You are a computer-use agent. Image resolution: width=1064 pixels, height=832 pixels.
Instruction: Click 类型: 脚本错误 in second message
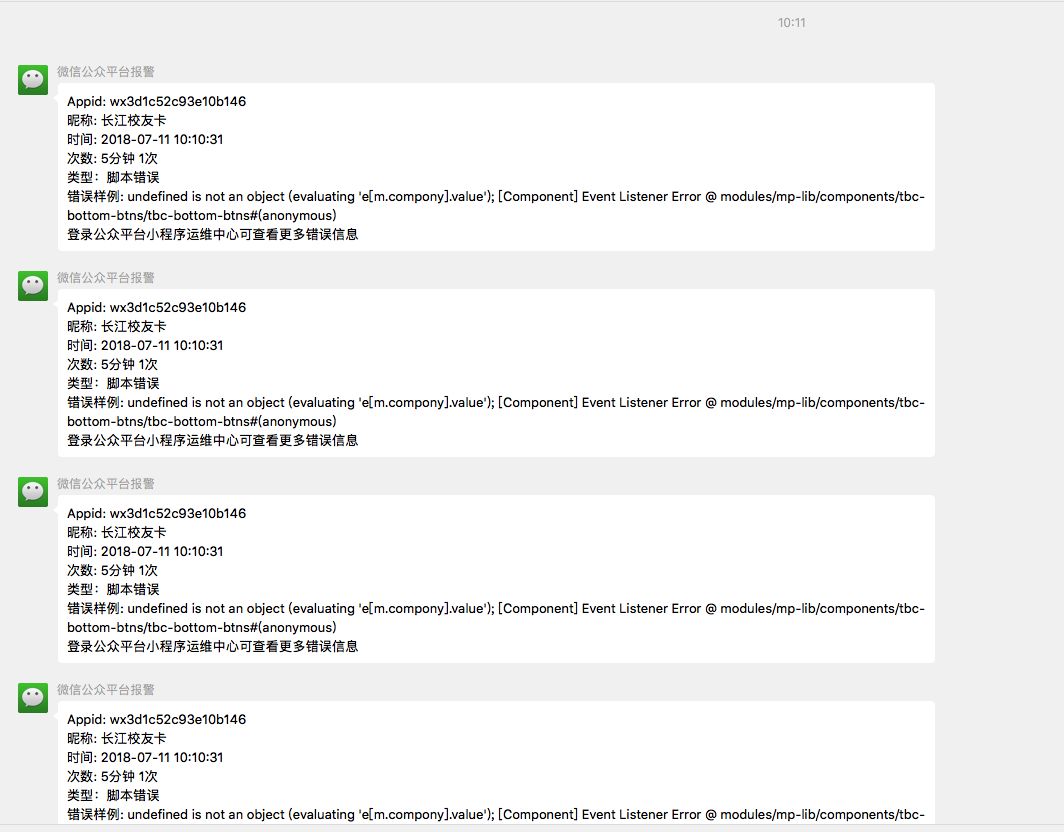[113, 383]
